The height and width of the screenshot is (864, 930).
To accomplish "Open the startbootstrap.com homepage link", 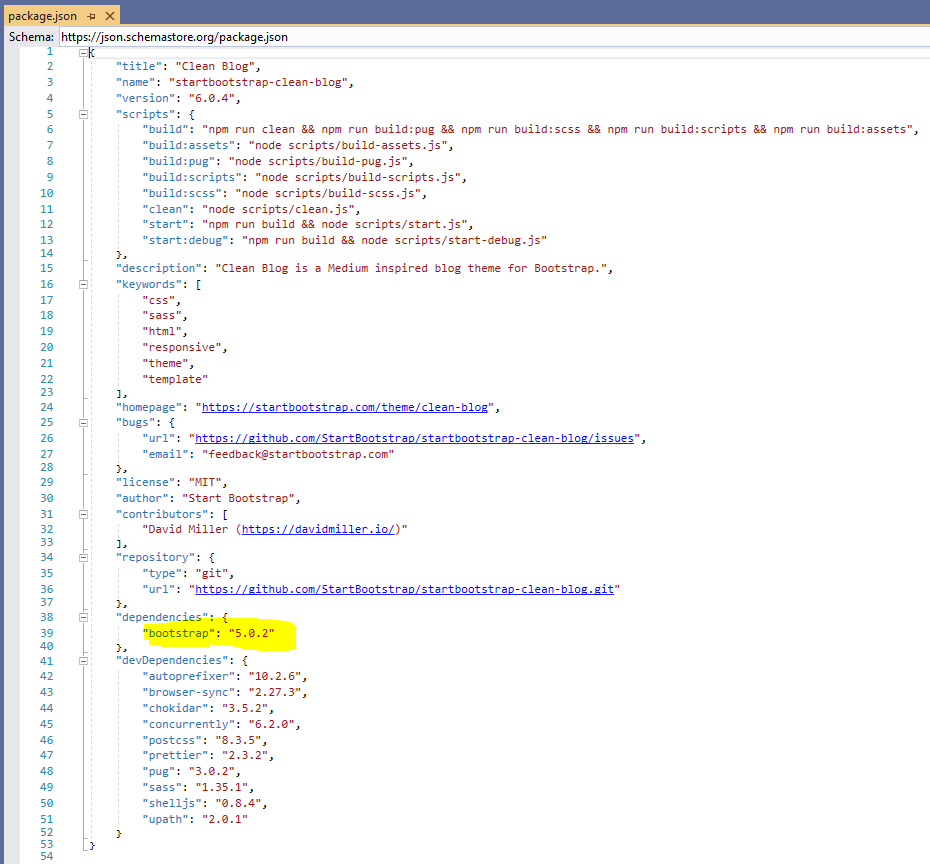I will point(345,407).
